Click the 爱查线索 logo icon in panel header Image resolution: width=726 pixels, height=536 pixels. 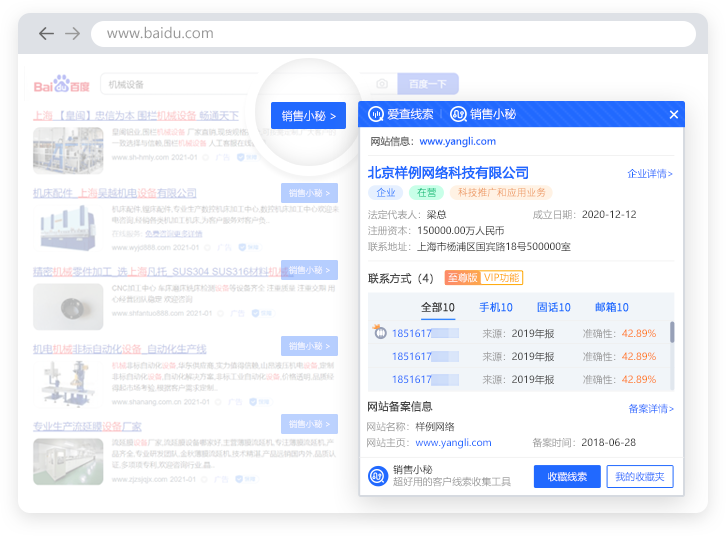coord(376,114)
